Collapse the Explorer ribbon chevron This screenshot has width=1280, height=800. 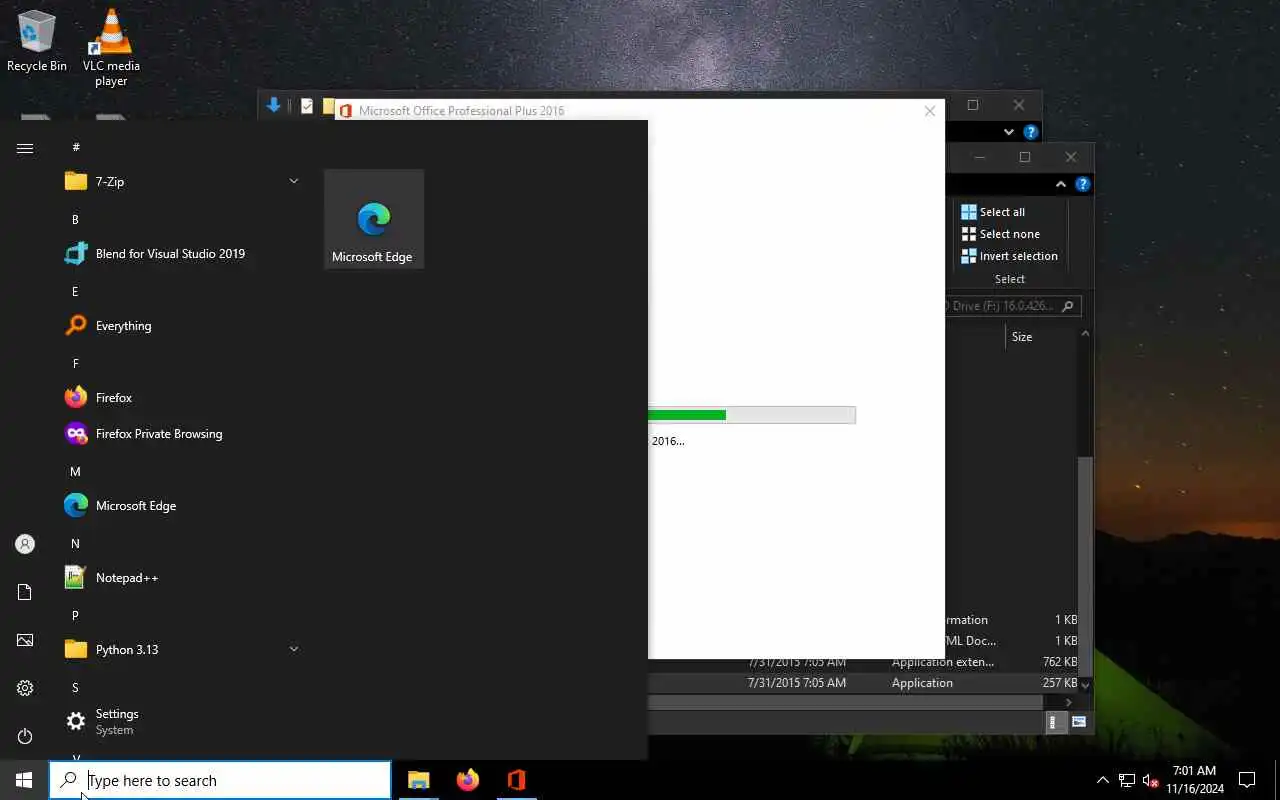pos(1061,184)
